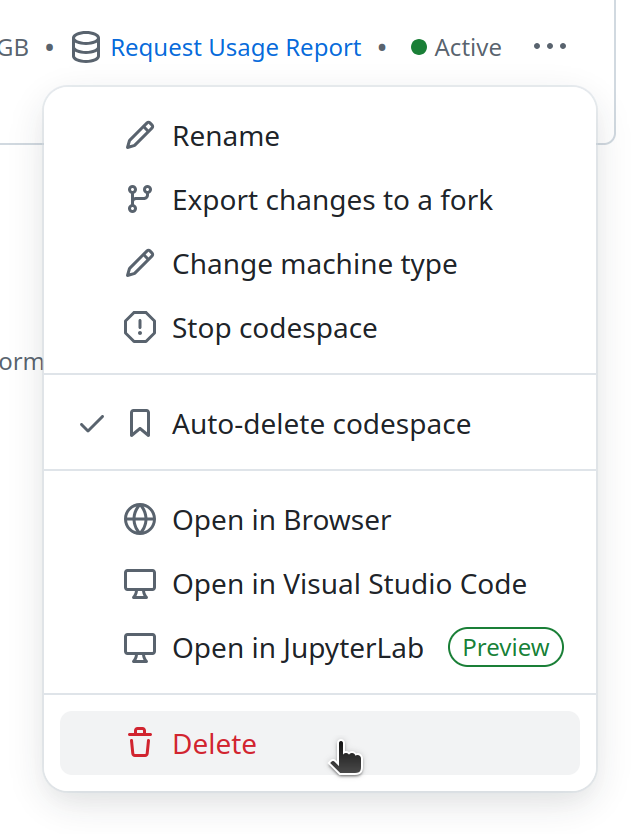Select Change machine type from the menu
Image resolution: width=640 pixels, height=834 pixels.
314,263
